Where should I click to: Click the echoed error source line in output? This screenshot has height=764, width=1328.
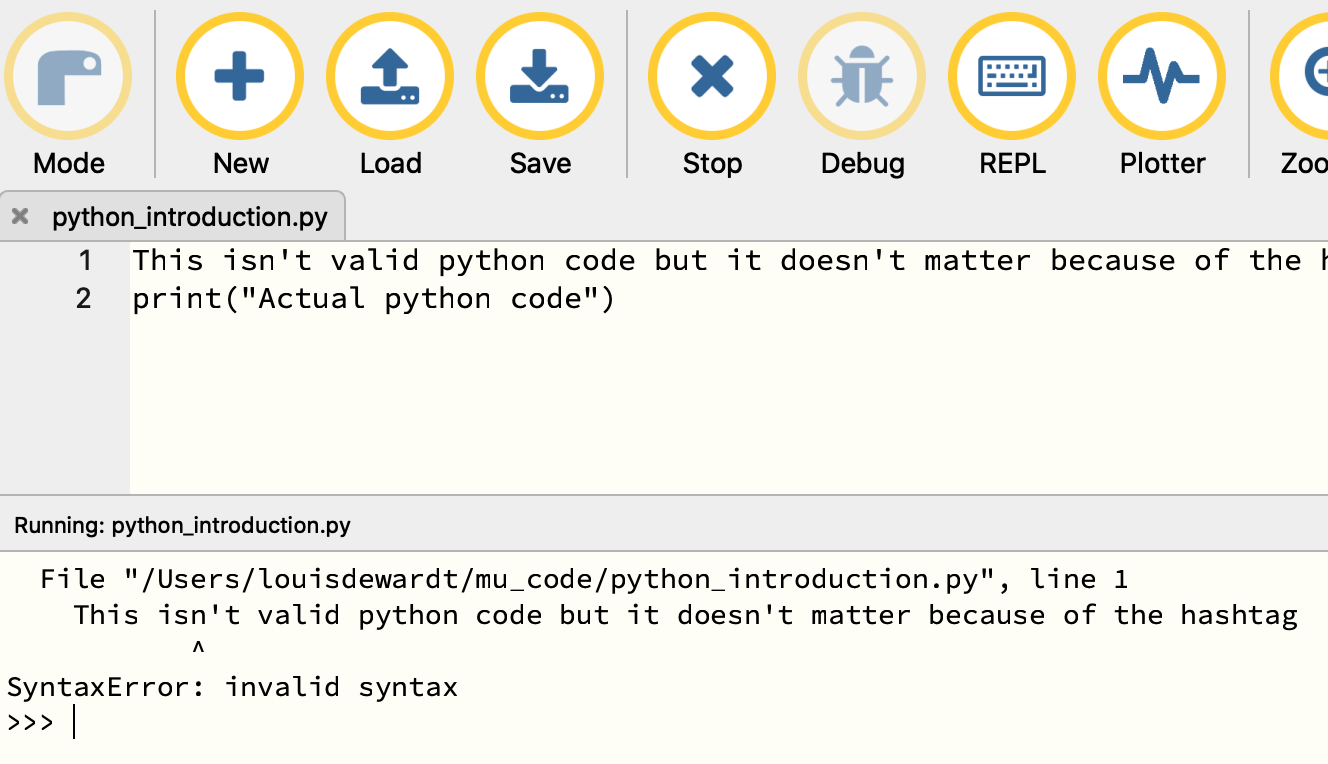(x=685, y=615)
